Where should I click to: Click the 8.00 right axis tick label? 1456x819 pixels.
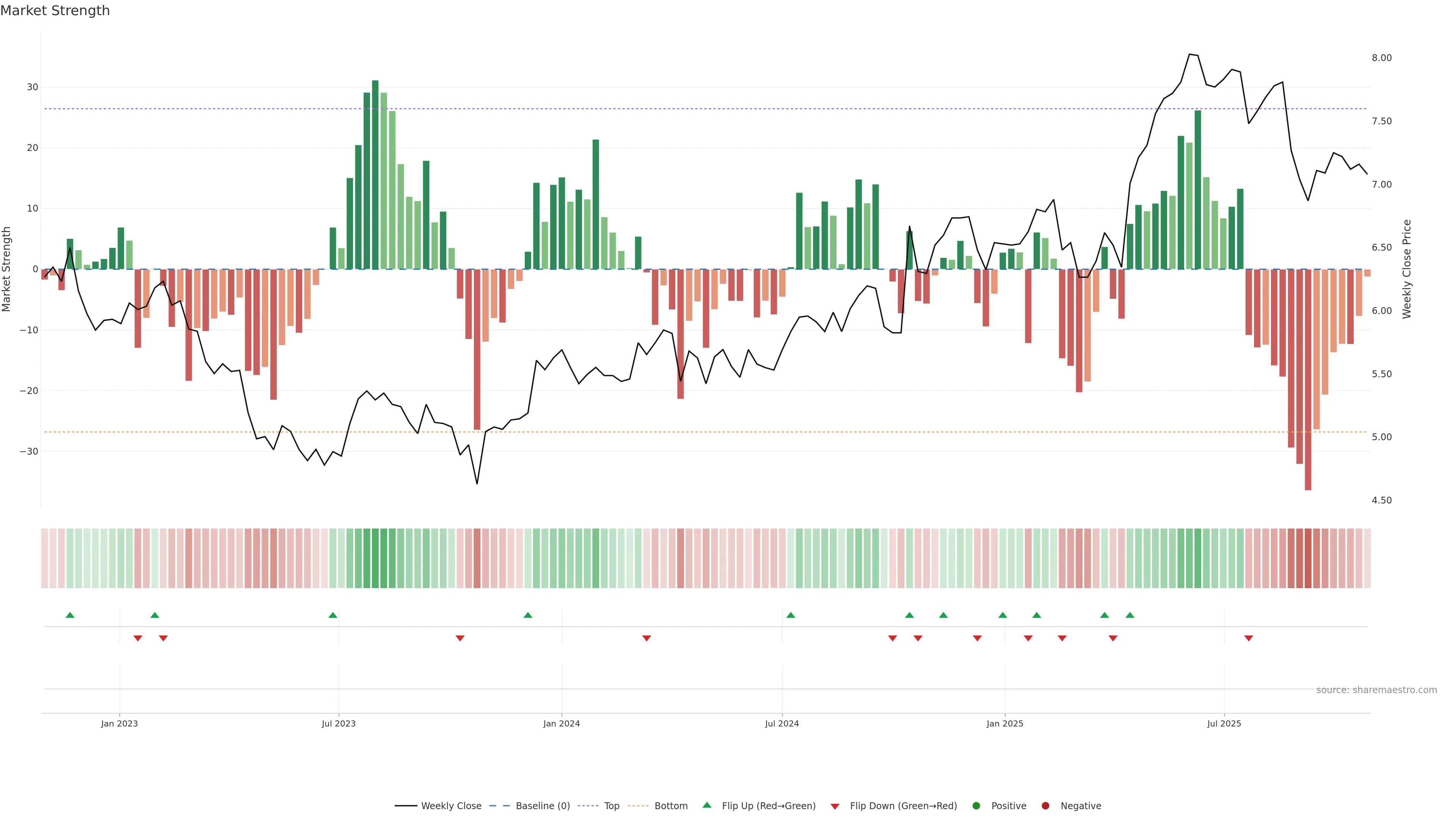[1381, 58]
